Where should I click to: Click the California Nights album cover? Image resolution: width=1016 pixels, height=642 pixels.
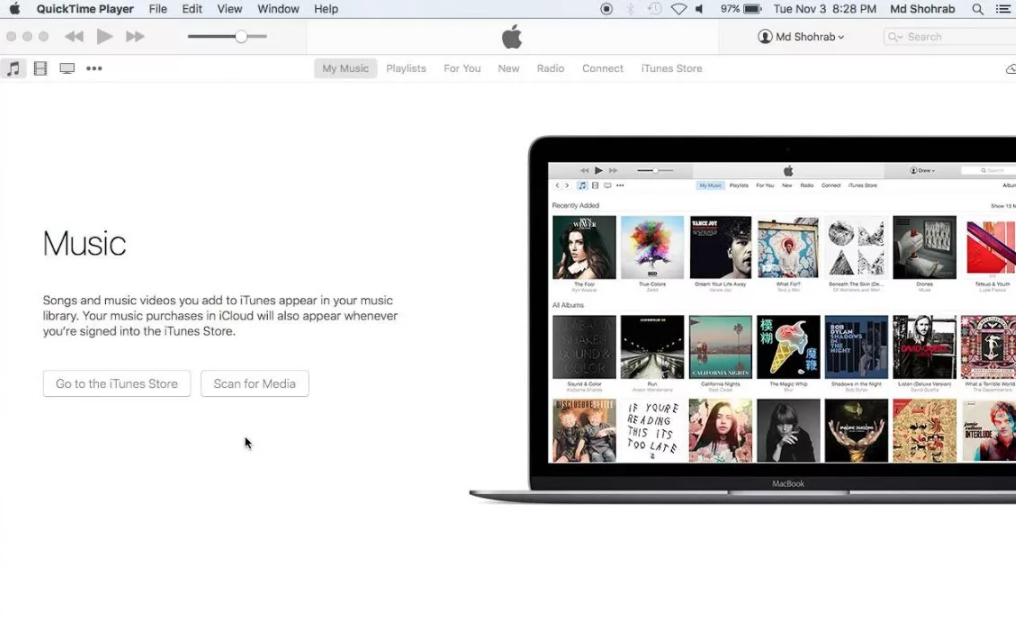pos(720,347)
